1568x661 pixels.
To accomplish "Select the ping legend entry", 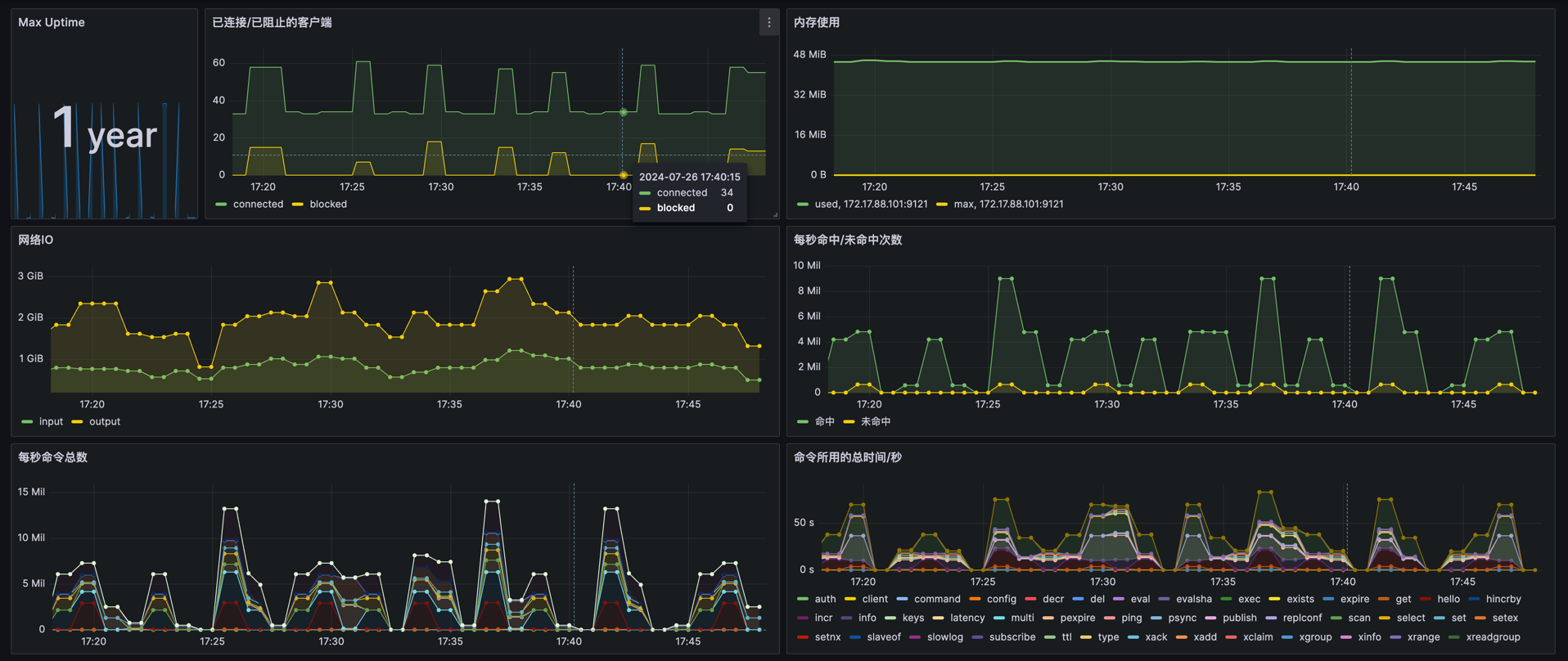I will [x=1132, y=618].
